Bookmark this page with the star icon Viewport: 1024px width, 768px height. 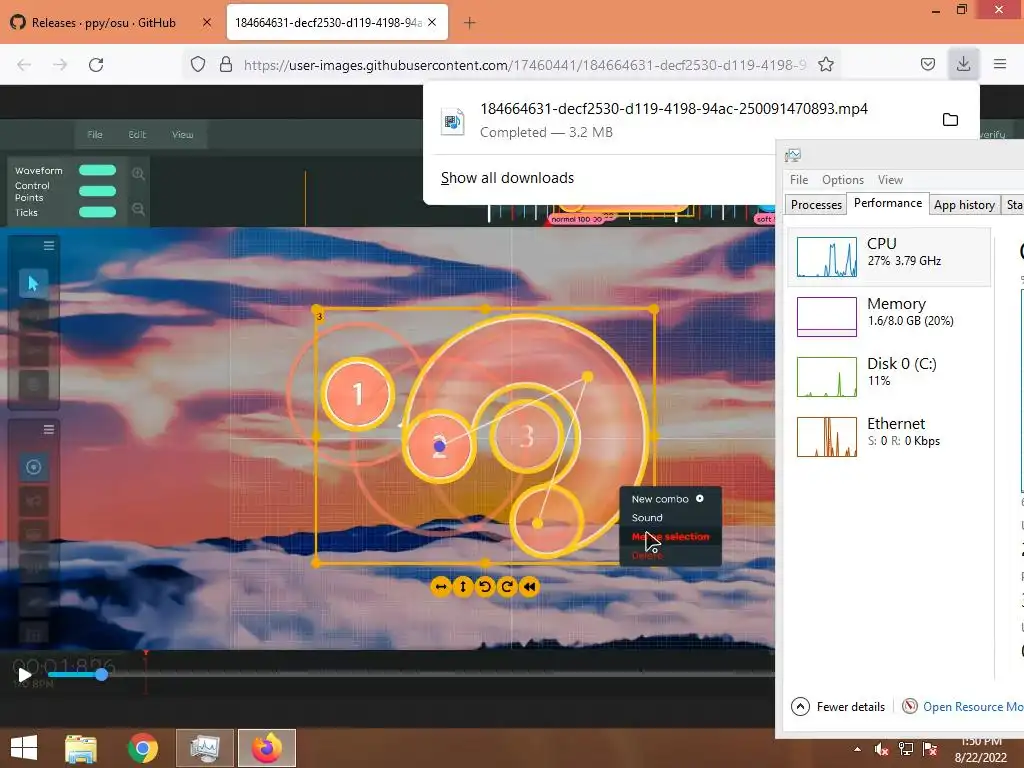click(825, 64)
